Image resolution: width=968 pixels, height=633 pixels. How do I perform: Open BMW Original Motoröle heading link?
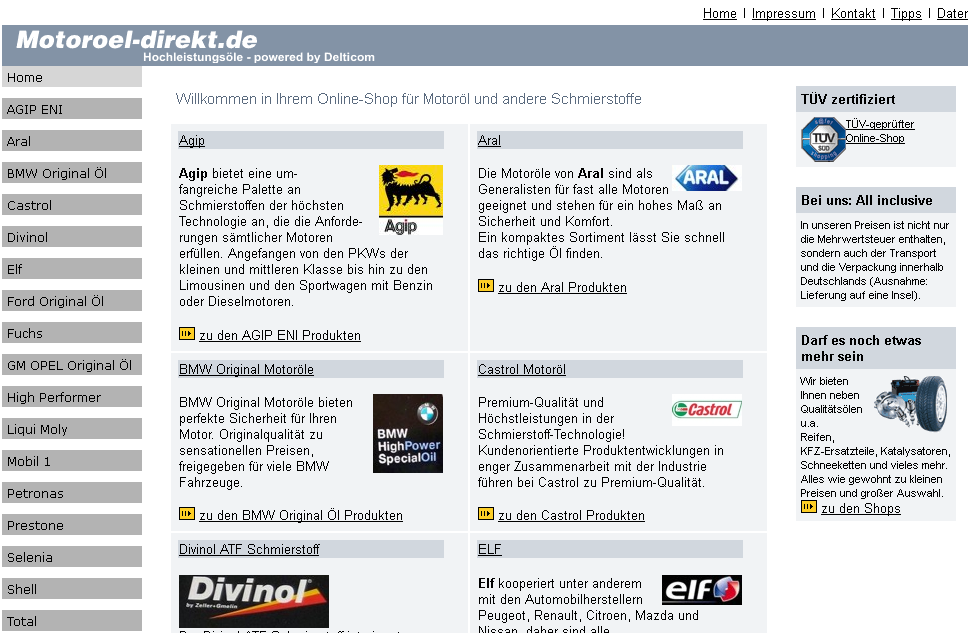click(246, 369)
